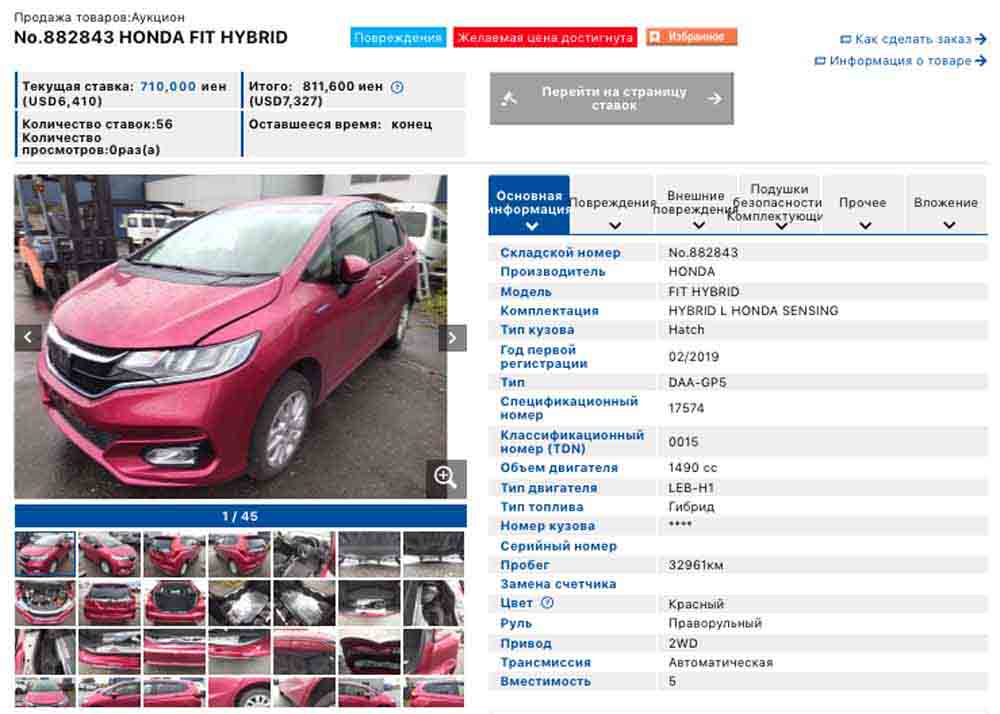The width and height of the screenshot is (1000, 714).
Task: Expand the Вложение section chevron
Action: tap(949, 226)
